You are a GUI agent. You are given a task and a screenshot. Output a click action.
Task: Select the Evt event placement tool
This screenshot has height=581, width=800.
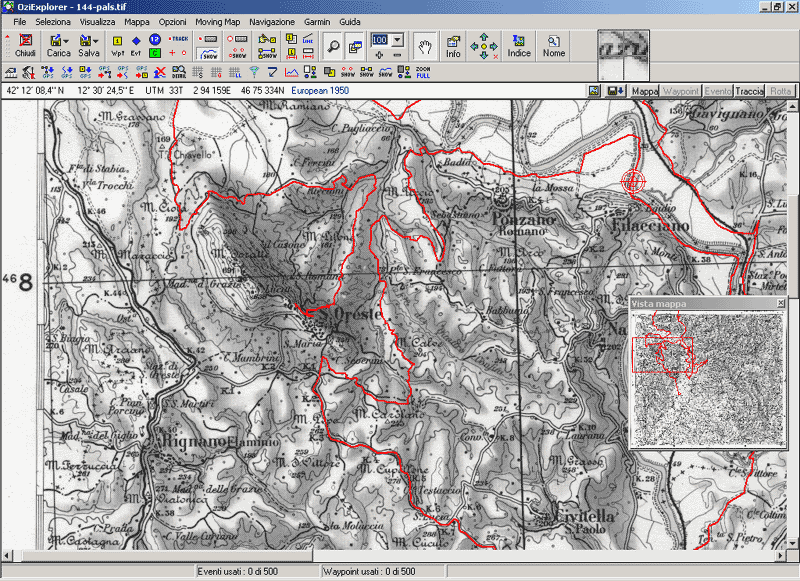(x=136, y=46)
